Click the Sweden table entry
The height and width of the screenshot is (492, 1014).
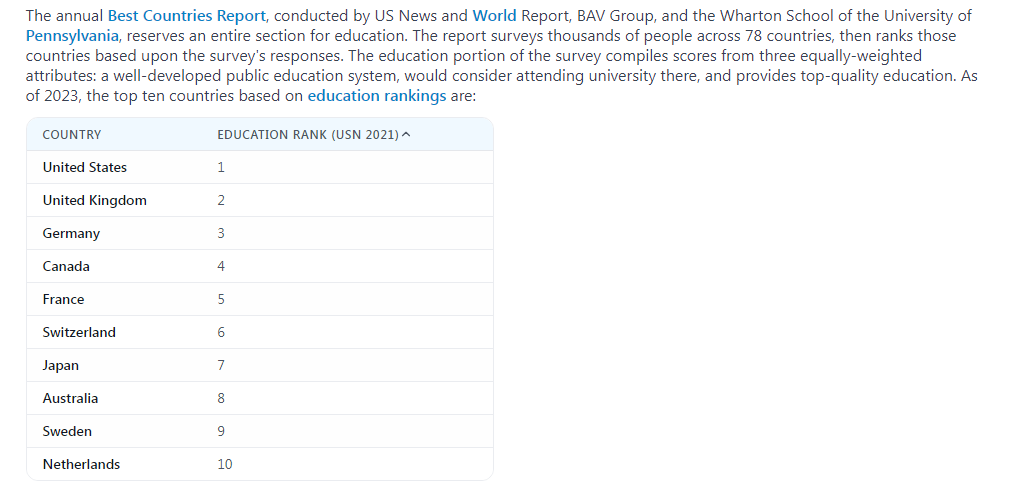[x=67, y=431]
